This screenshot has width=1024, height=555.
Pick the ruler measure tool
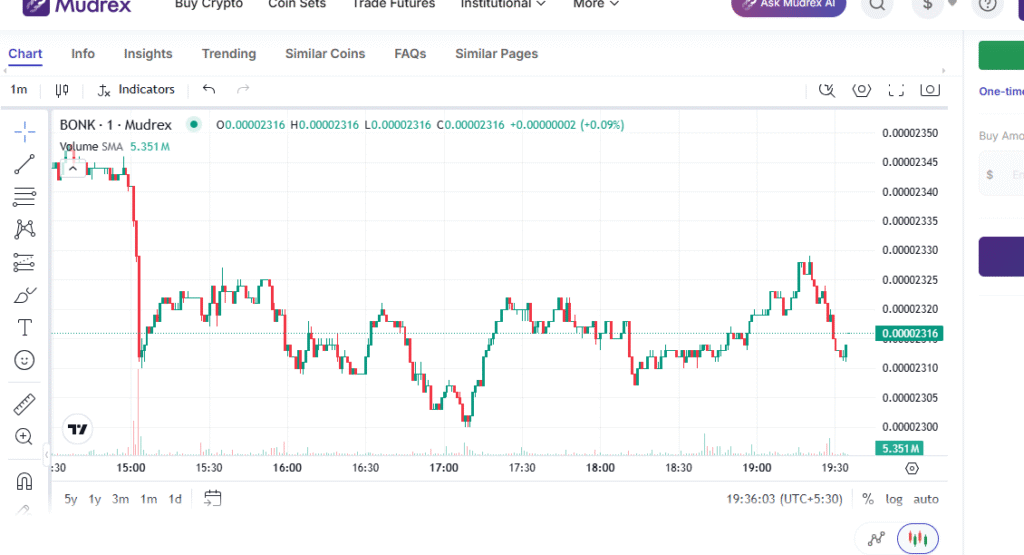click(25, 405)
